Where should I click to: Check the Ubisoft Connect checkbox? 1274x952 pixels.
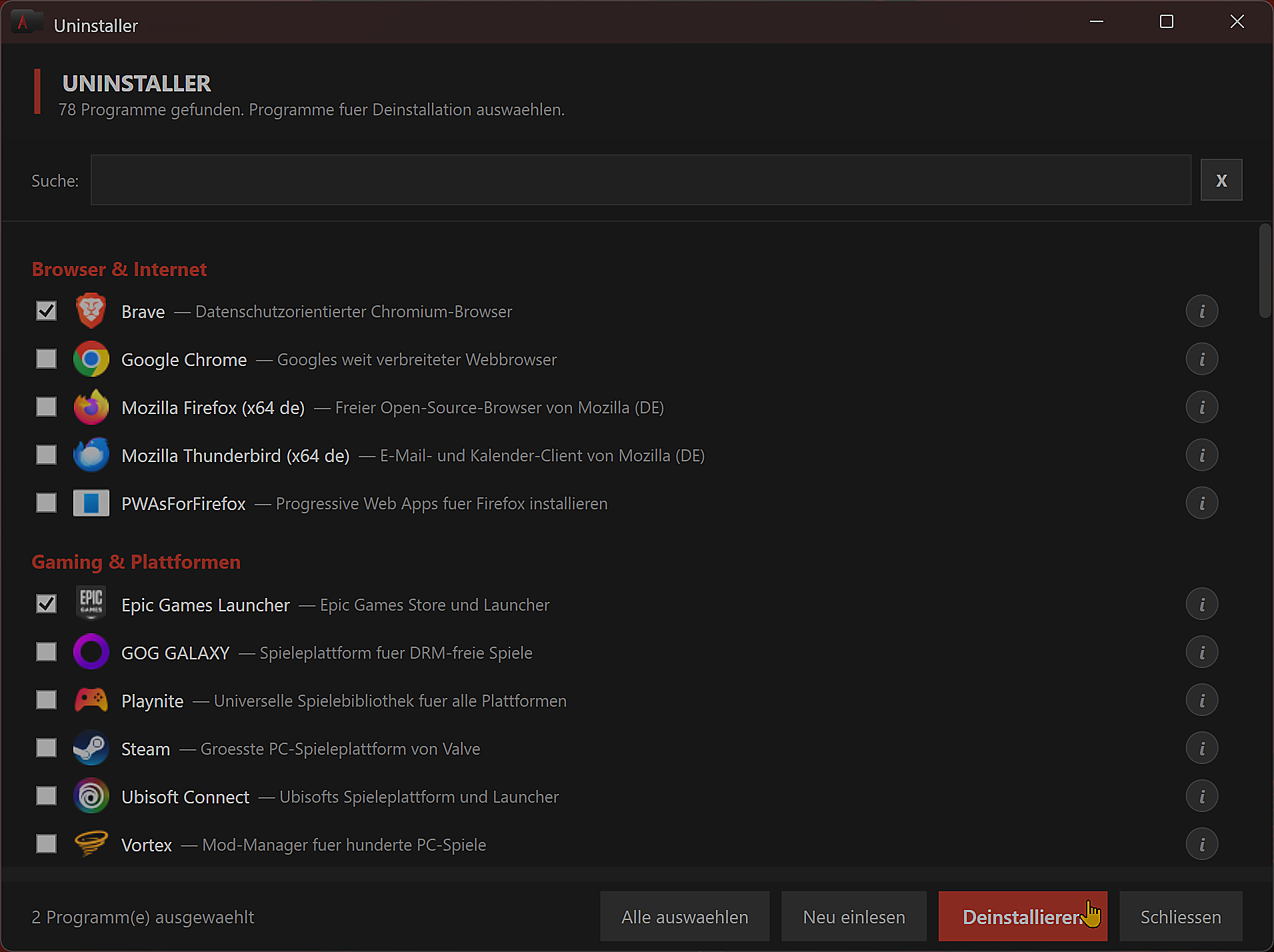point(46,796)
